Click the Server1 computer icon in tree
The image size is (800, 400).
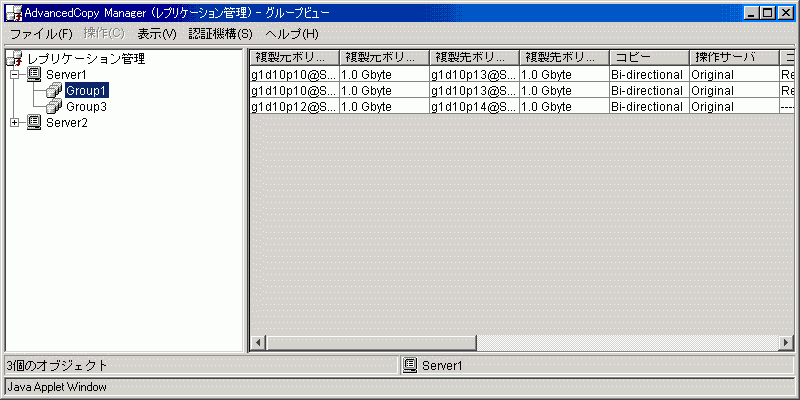point(34,75)
